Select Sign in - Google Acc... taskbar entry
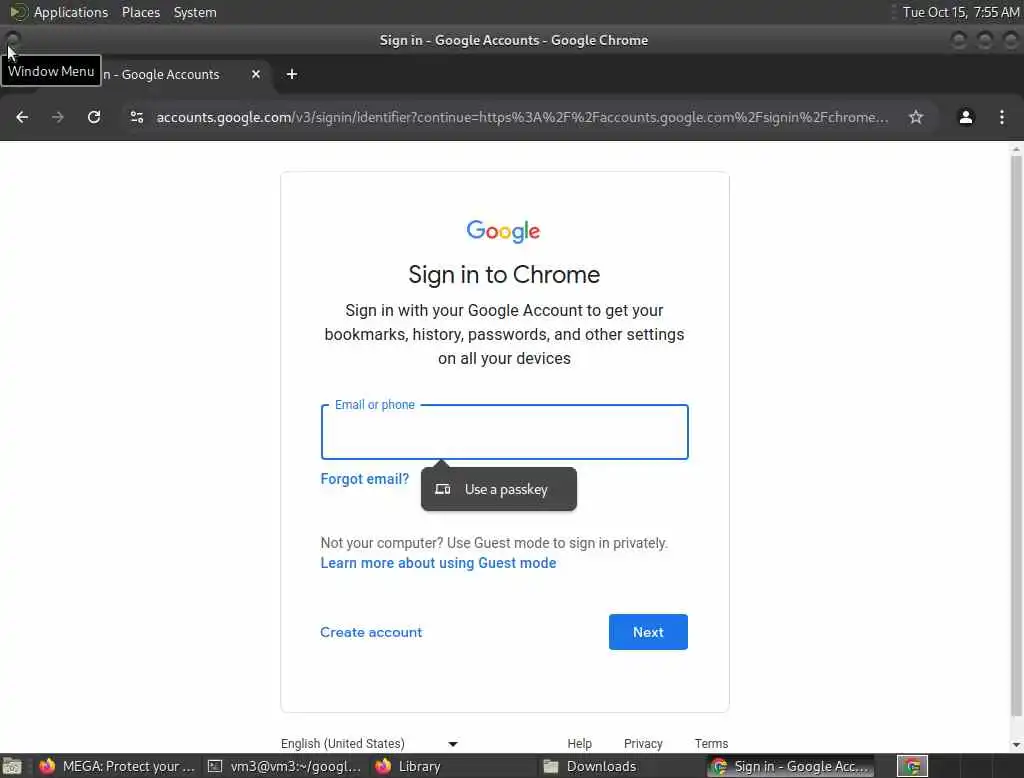The height and width of the screenshot is (778, 1024). pos(791,766)
